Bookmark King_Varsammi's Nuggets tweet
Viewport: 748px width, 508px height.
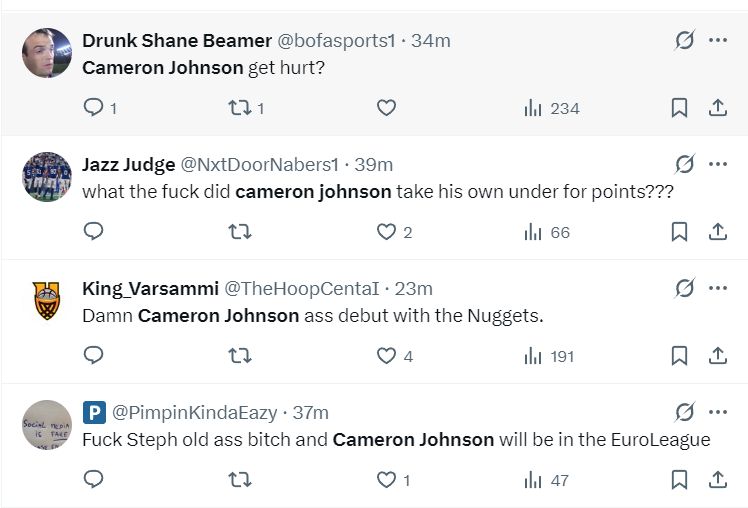679,356
